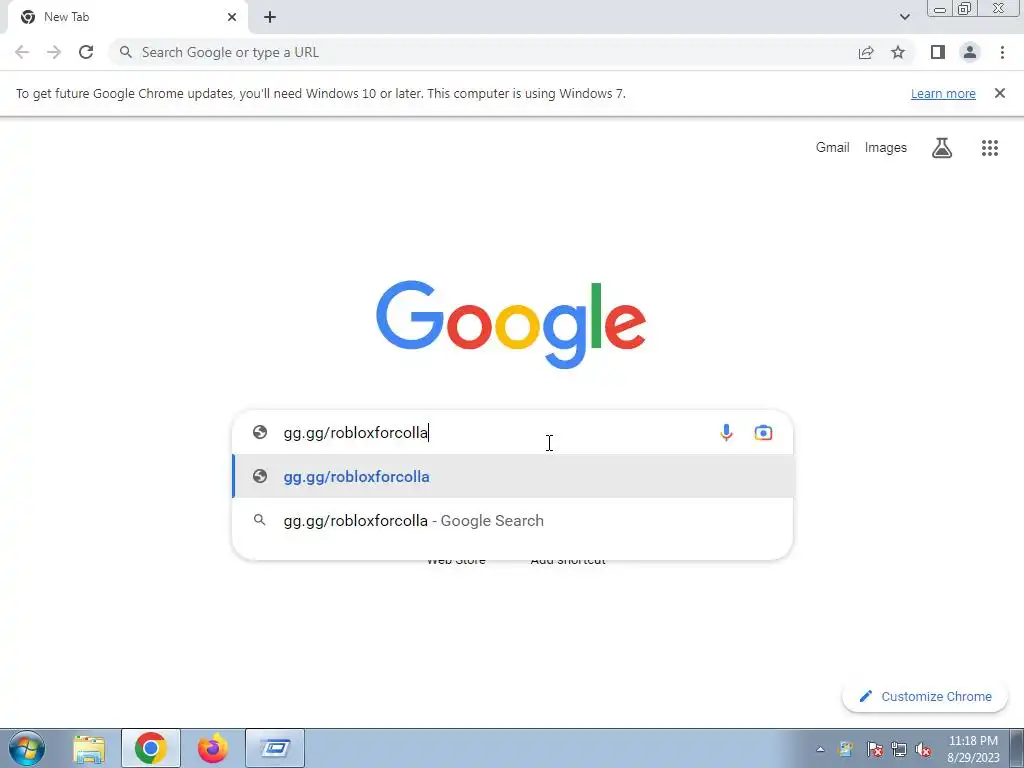Image resolution: width=1024 pixels, height=768 pixels.
Task: Open Windows Explorer from the taskbar
Action: [89, 748]
